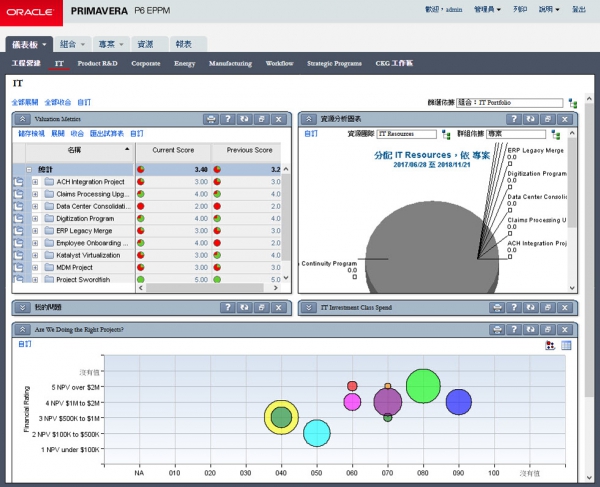Switch to Corporate dashboard
The height and width of the screenshot is (487, 600).
[x=146, y=64]
